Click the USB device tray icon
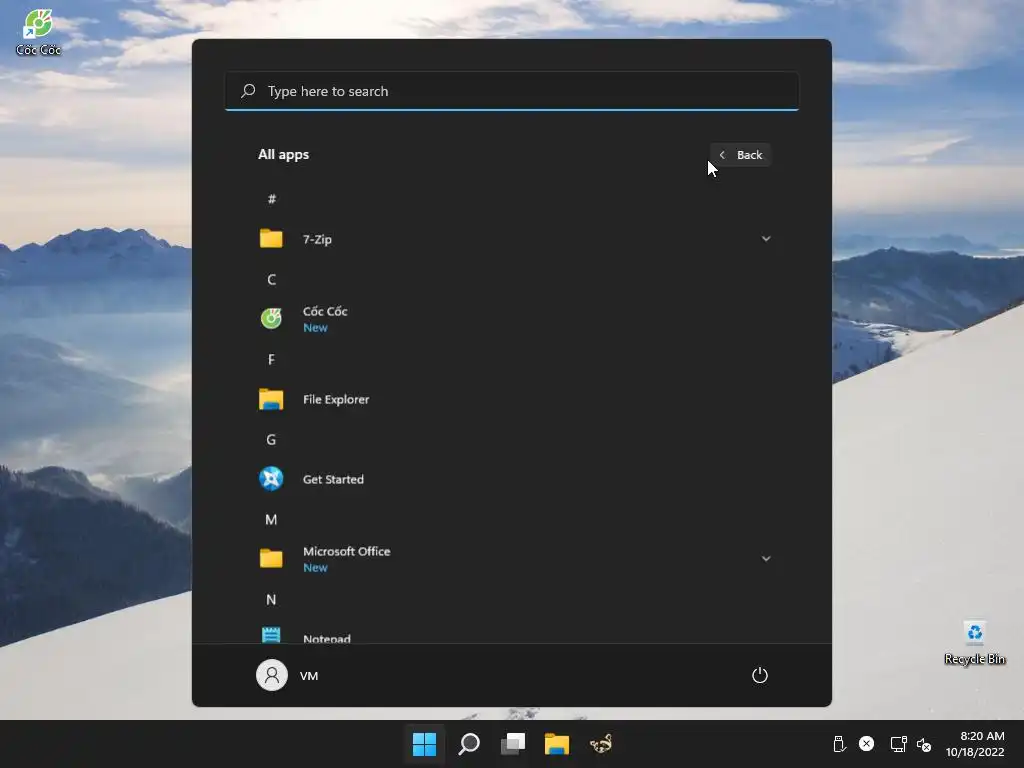Viewport: 1024px width, 768px height. [x=839, y=744]
